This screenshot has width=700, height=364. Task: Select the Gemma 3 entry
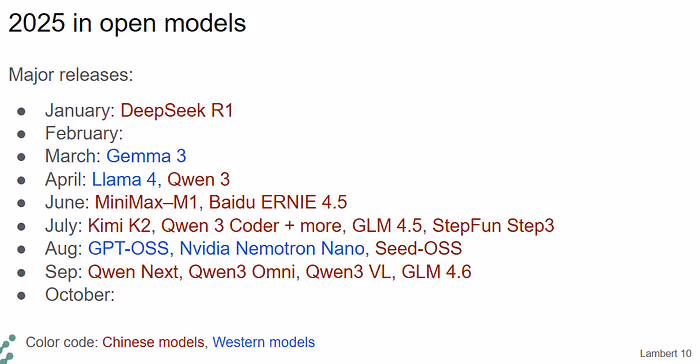click(146, 156)
